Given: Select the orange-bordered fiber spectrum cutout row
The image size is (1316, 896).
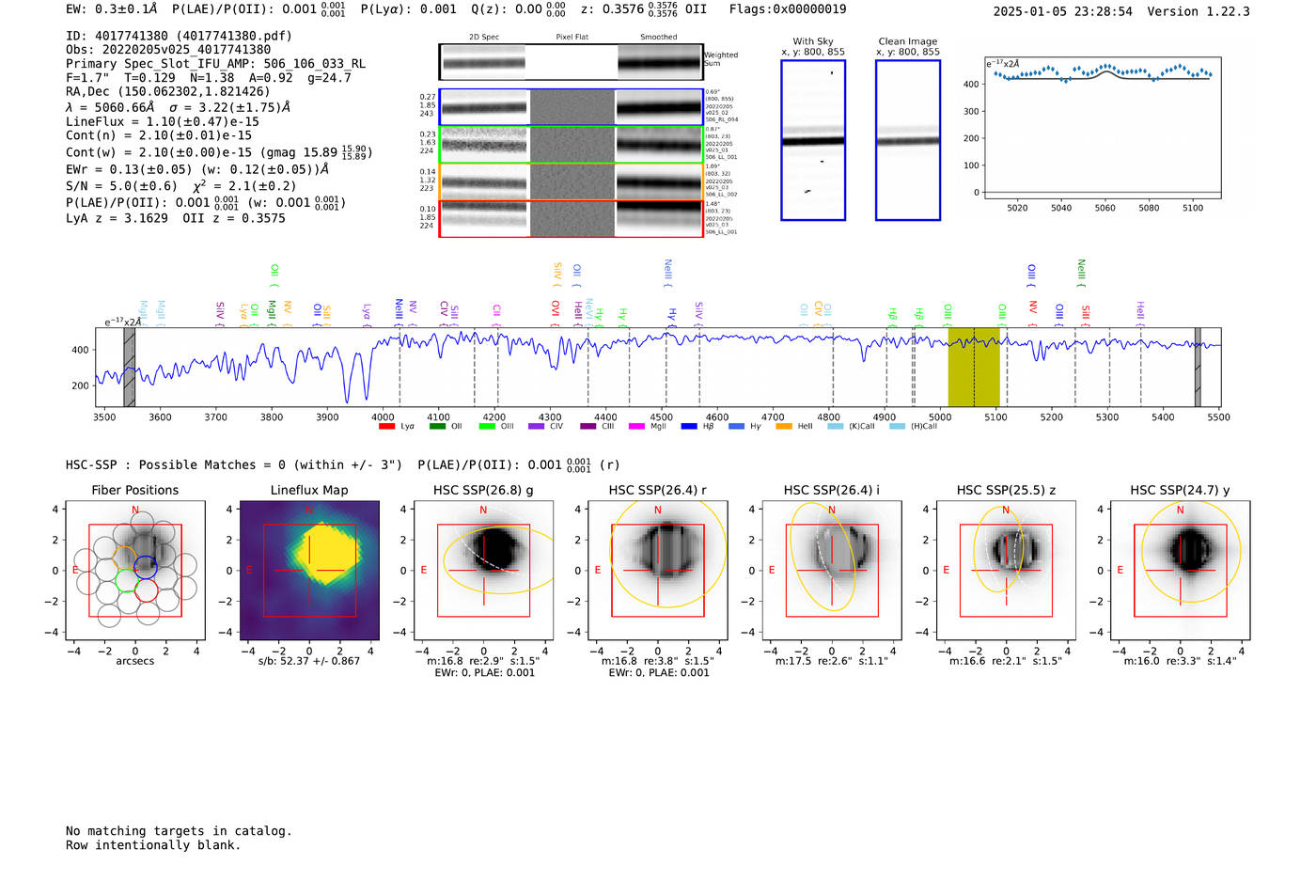Looking at the screenshot, I should [571, 181].
